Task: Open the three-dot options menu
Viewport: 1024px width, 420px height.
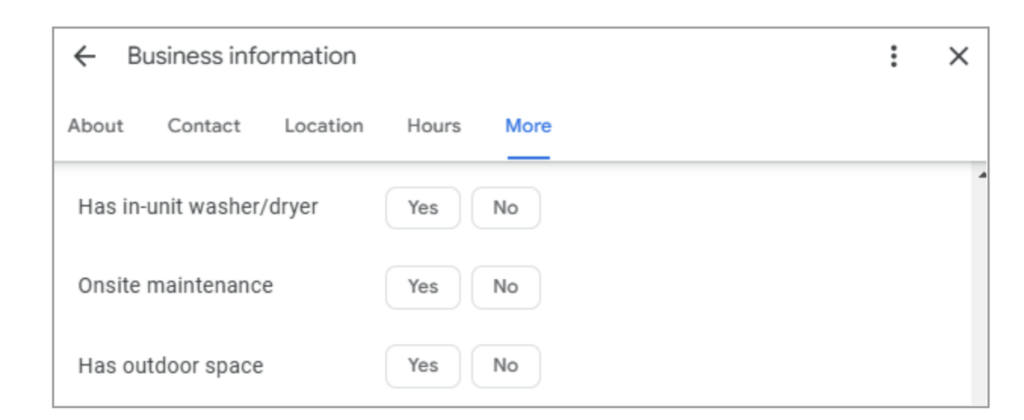Action: coord(893,57)
